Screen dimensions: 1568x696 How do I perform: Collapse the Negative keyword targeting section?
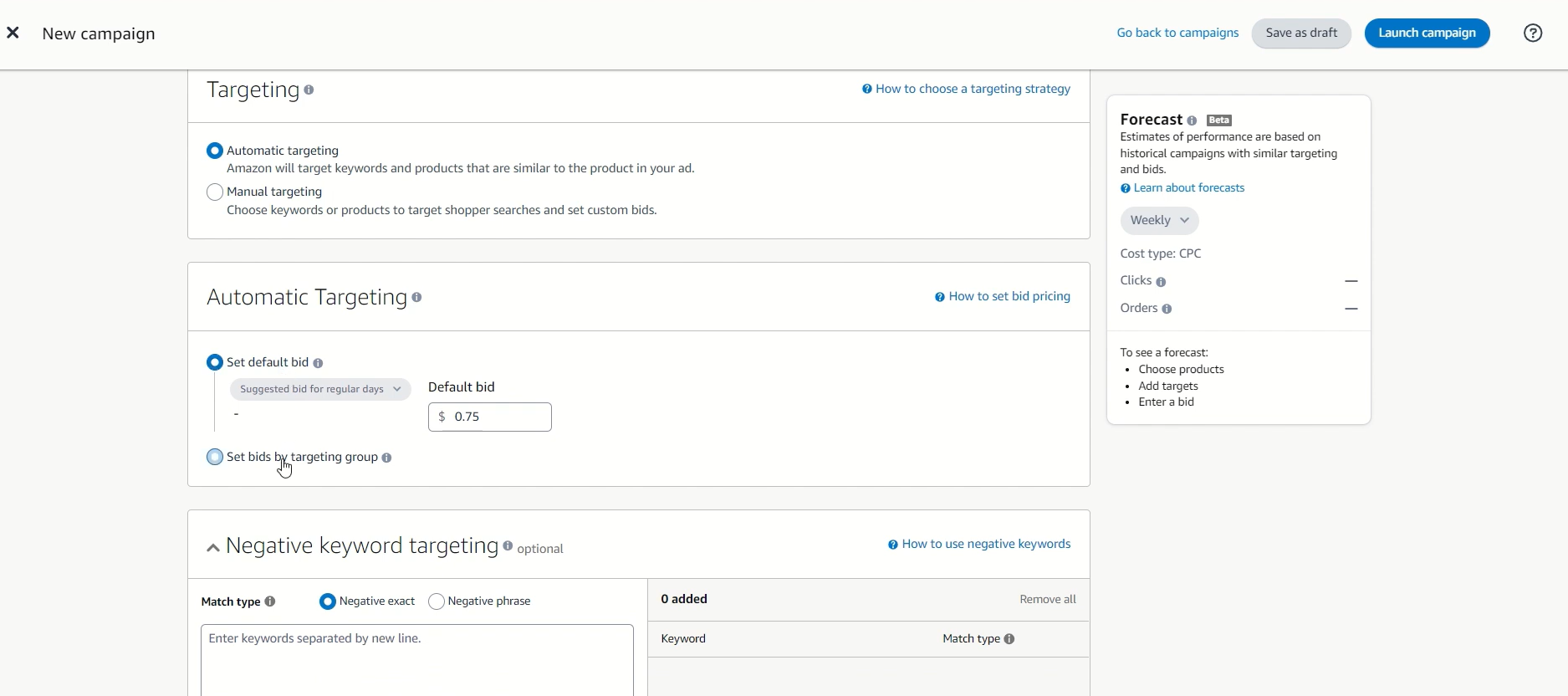213,548
